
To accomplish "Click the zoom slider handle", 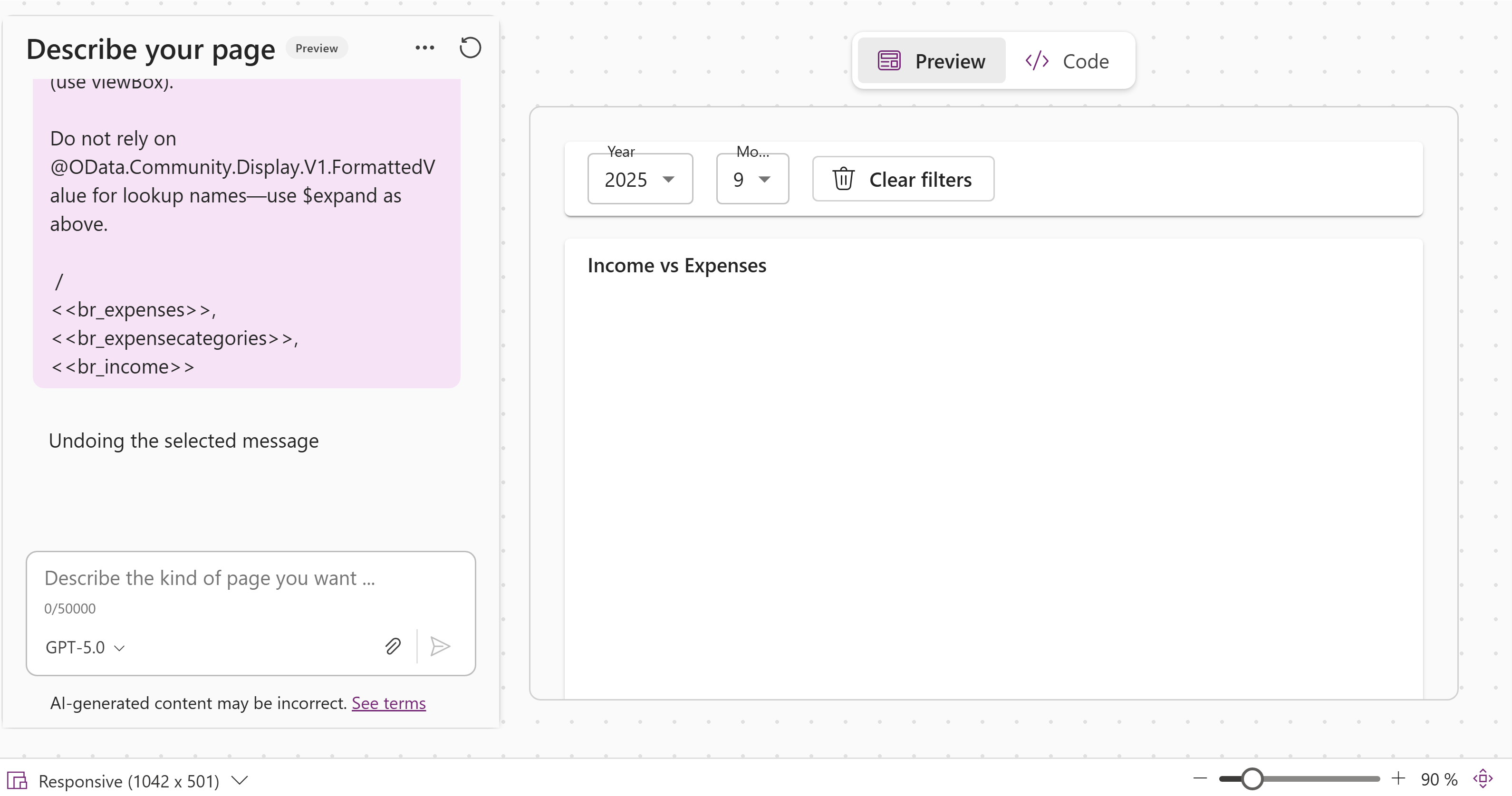I will [1252, 779].
